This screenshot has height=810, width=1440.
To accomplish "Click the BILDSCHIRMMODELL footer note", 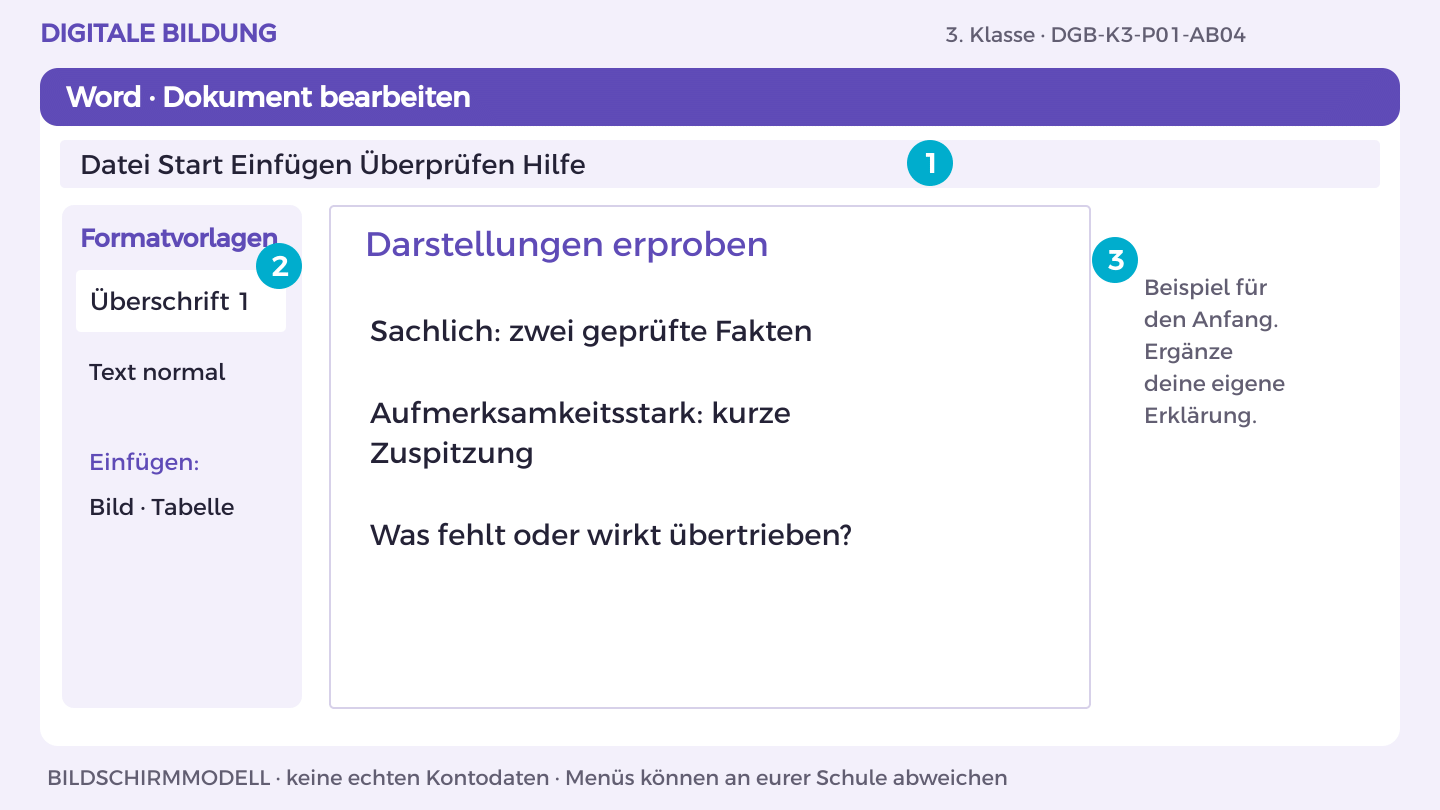I will [527, 777].
